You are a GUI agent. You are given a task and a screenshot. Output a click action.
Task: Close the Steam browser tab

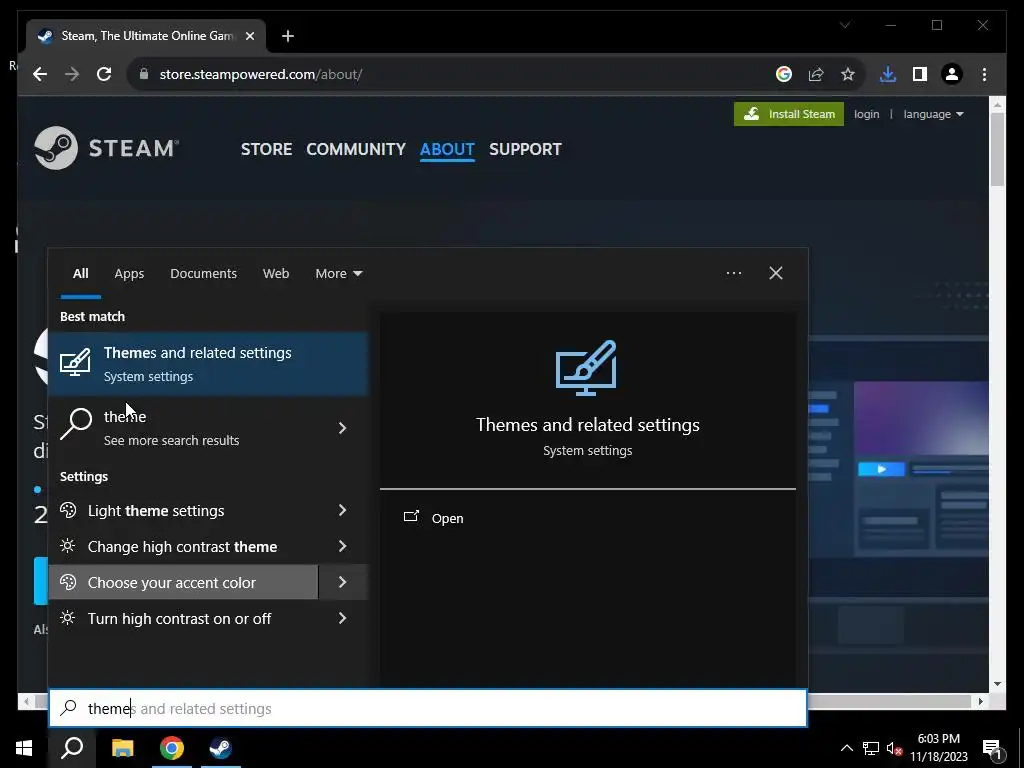(x=249, y=36)
